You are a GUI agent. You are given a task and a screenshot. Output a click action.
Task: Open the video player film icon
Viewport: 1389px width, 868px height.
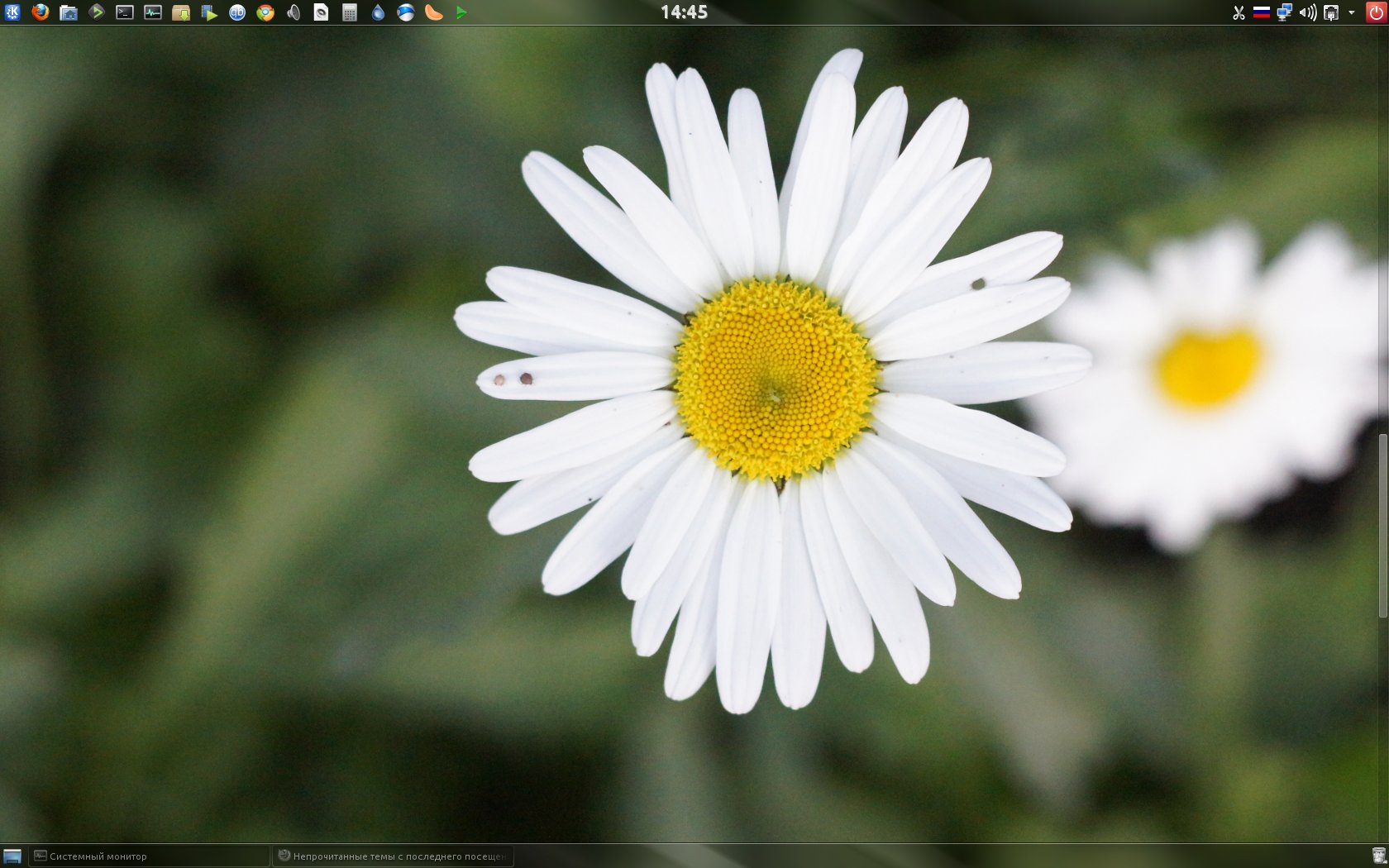[209, 12]
